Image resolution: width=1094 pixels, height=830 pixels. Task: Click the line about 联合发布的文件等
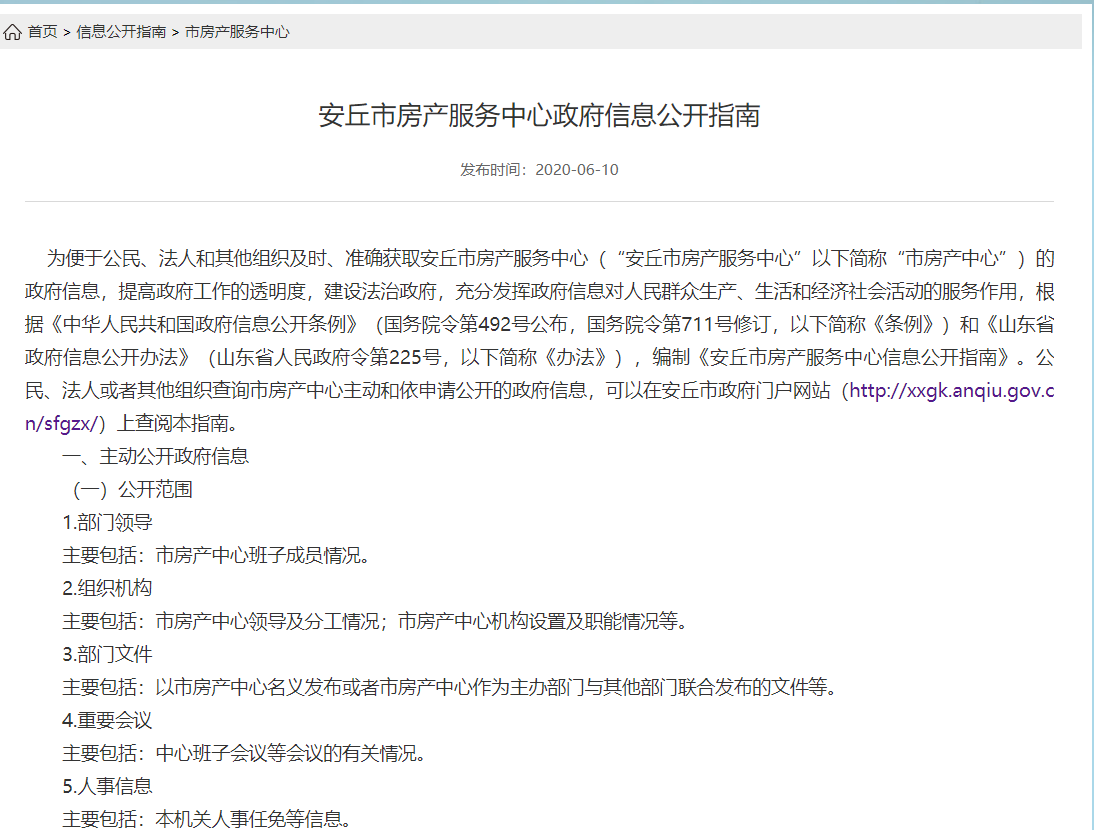(450, 687)
